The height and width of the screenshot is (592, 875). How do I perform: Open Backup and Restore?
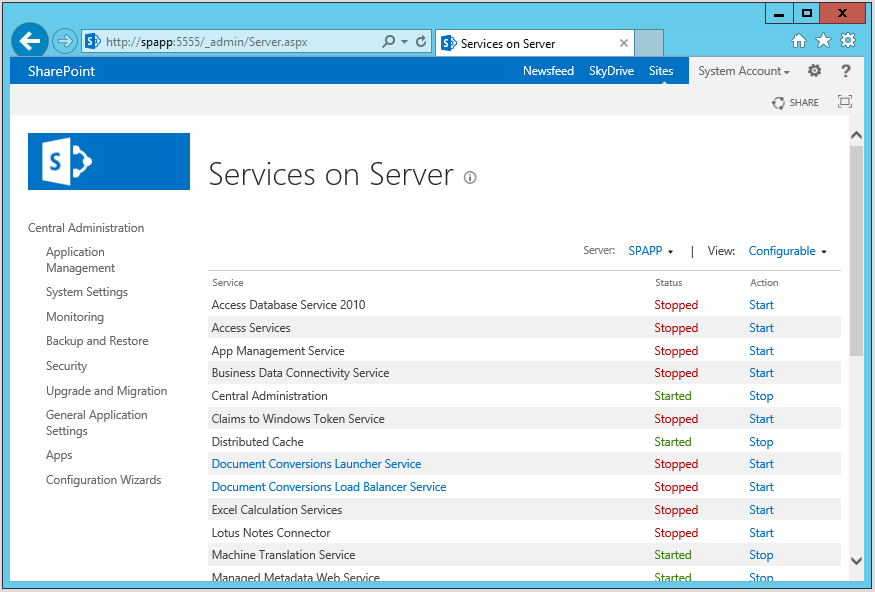pyautogui.click(x=97, y=341)
